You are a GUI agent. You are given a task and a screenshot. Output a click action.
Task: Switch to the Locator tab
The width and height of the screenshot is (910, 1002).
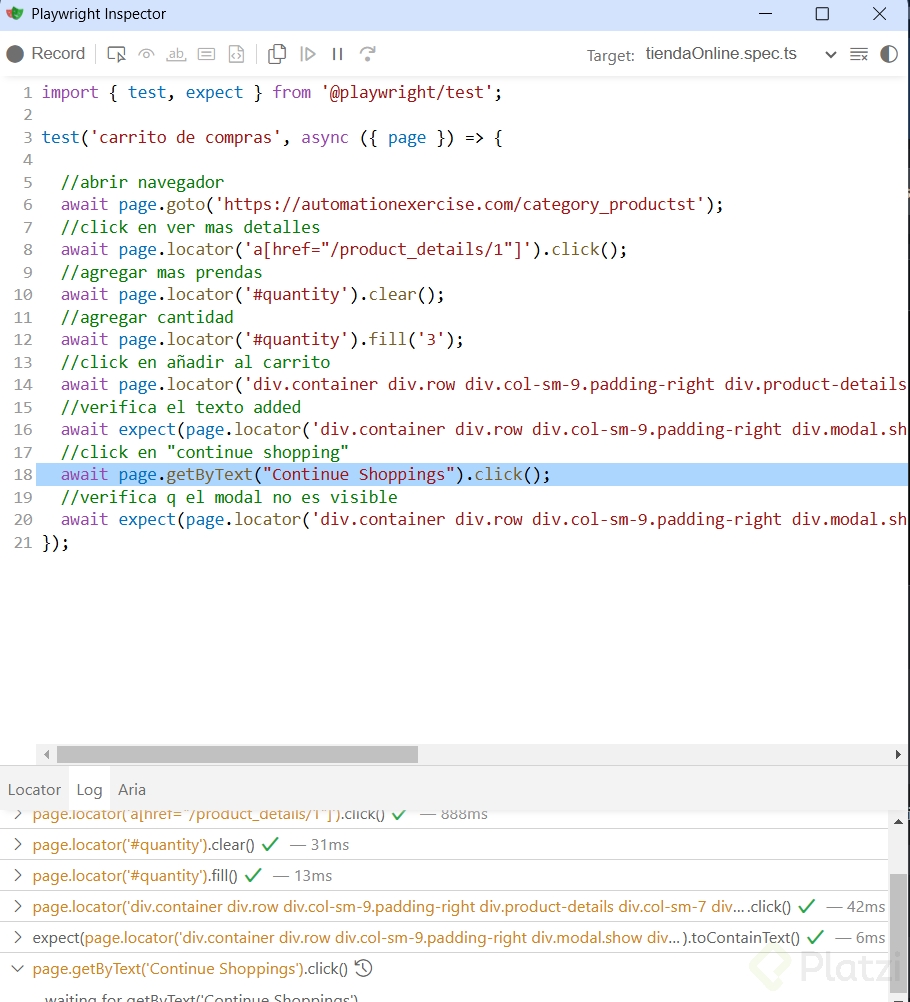pyautogui.click(x=35, y=790)
